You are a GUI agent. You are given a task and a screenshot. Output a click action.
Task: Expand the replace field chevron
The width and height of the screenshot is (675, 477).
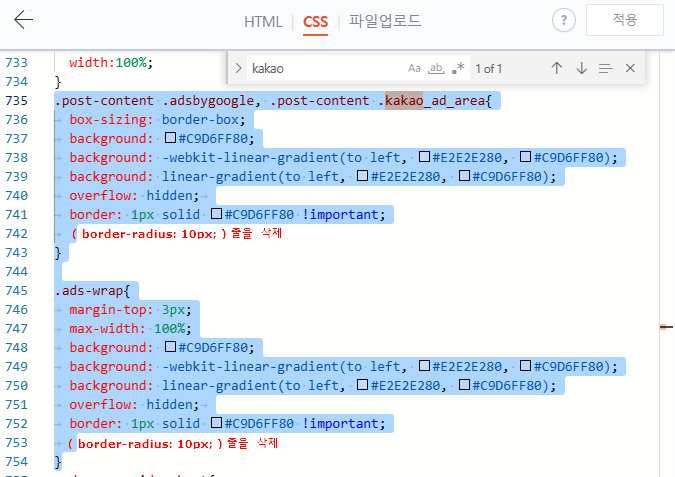click(x=238, y=68)
